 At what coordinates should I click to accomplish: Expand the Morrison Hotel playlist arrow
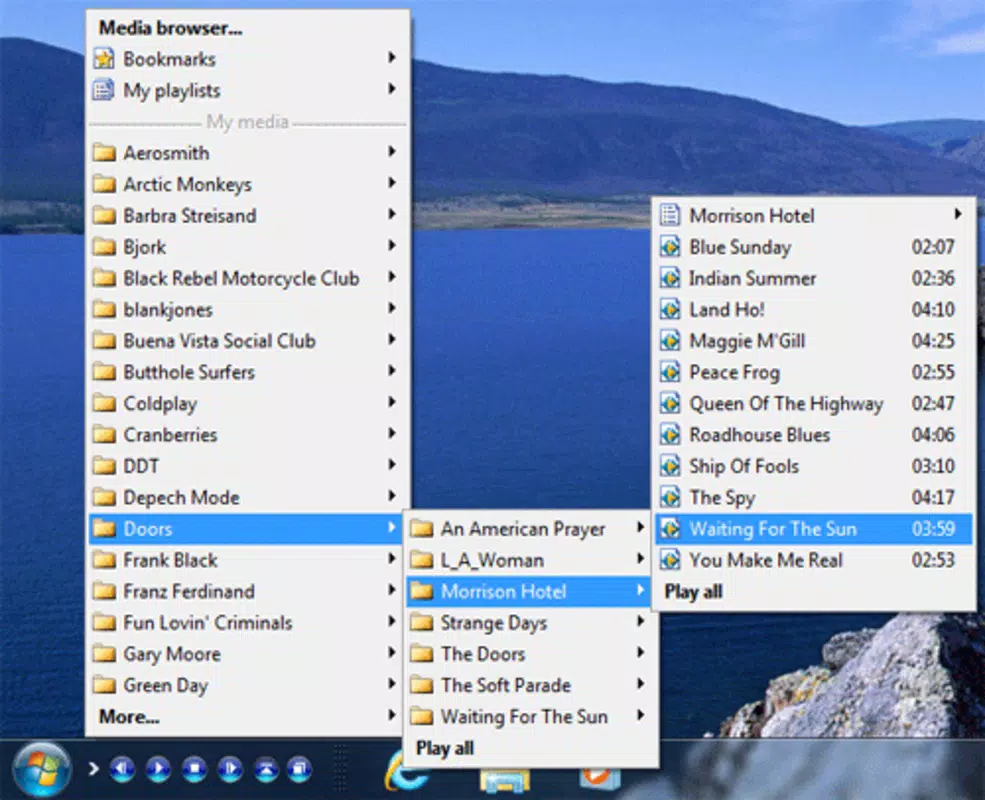[x=957, y=214]
